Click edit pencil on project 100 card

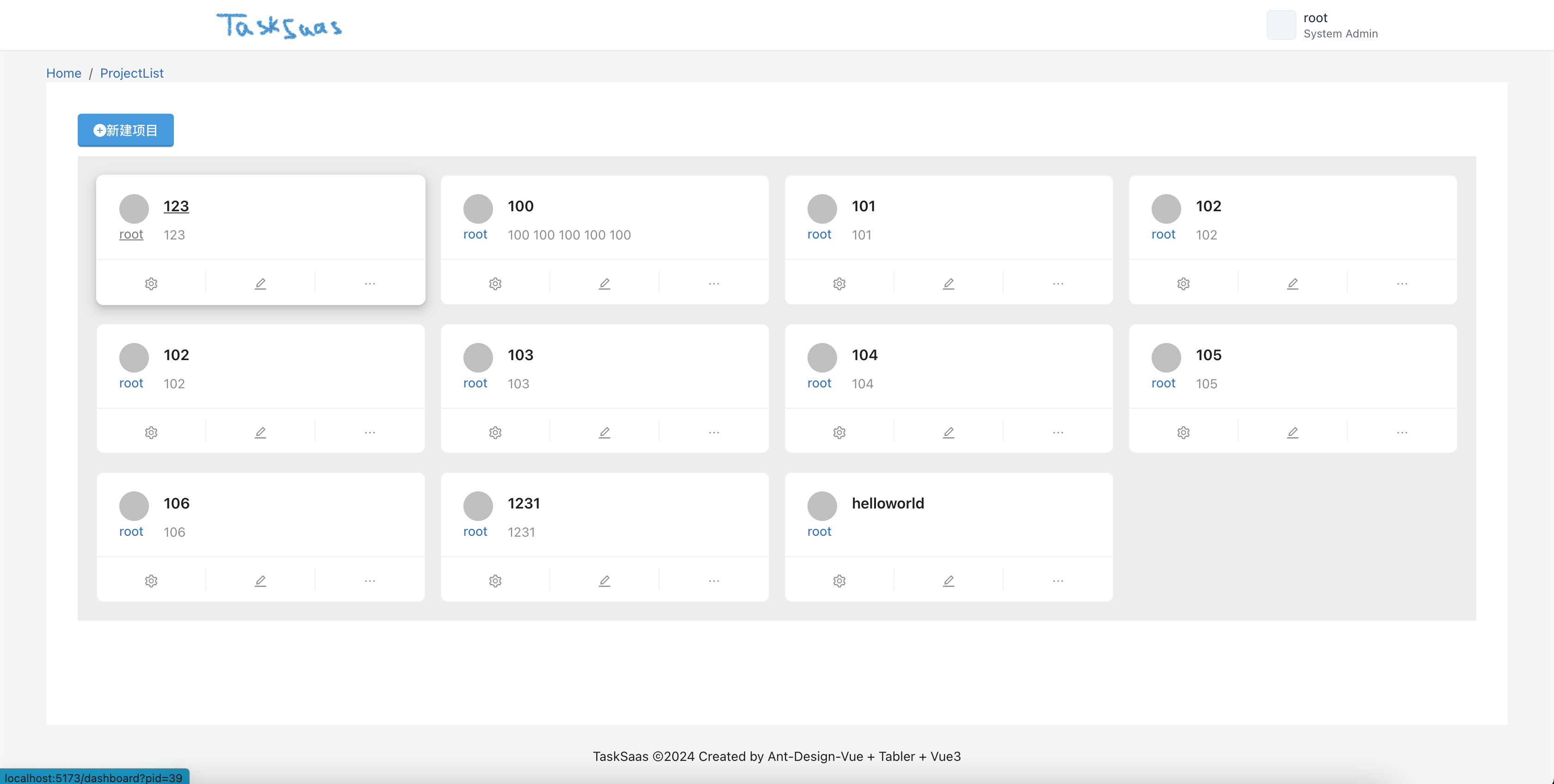[x=604, y=283]
